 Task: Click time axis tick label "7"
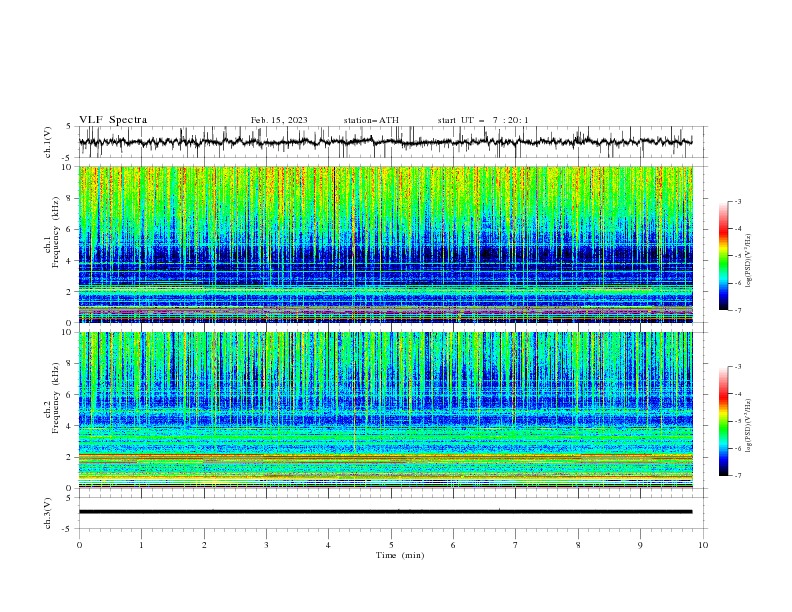[x=516, y=545]
